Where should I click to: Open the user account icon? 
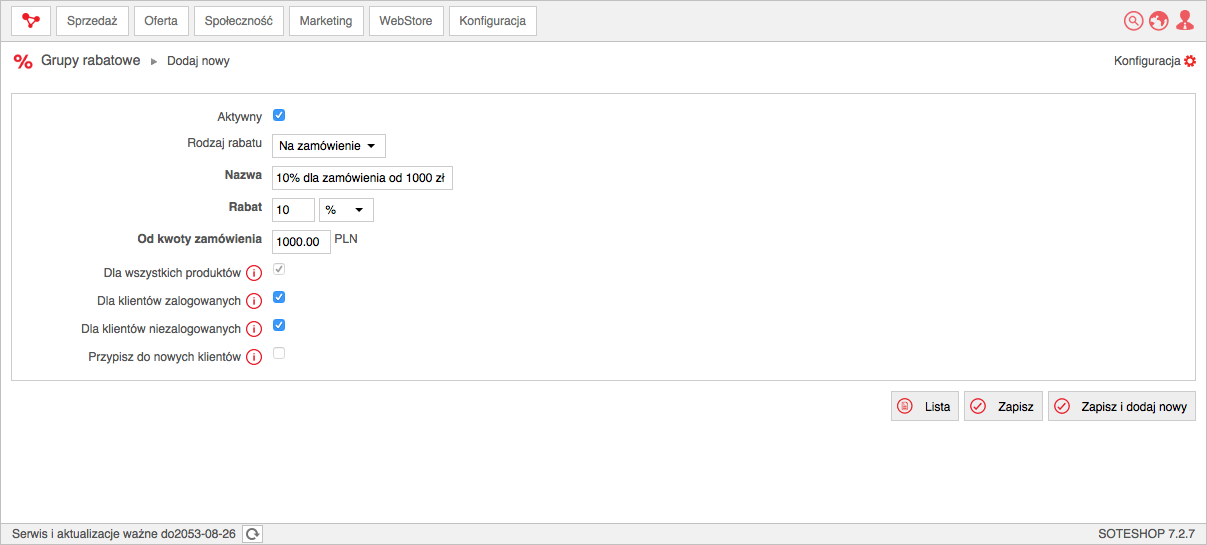pos(1185,20)
